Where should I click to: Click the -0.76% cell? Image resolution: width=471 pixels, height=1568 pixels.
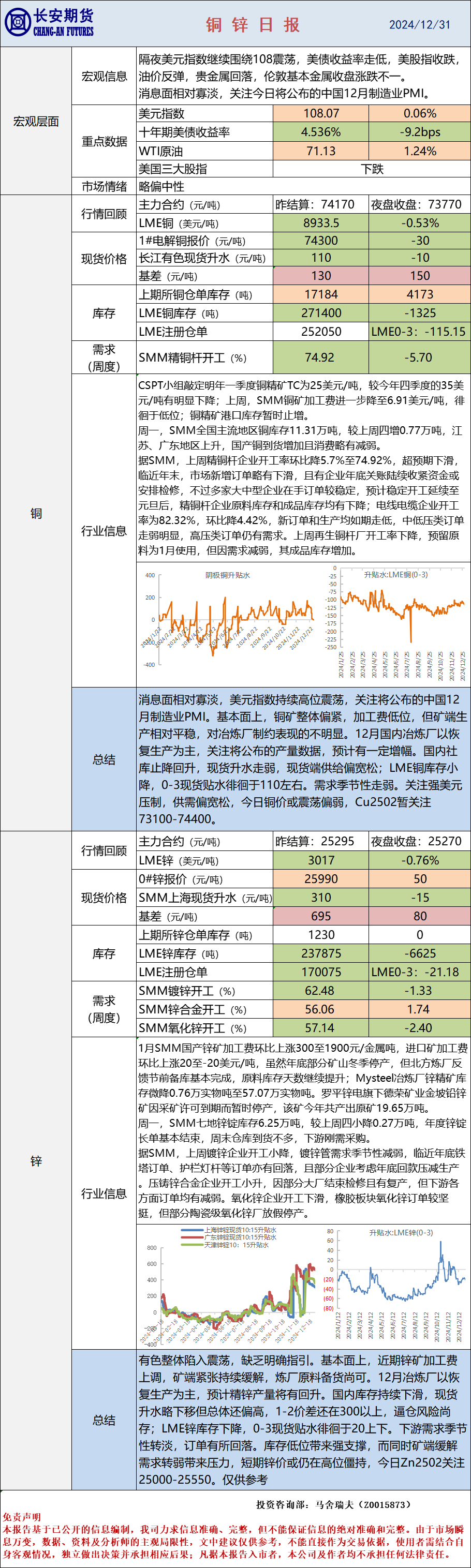(x=420, y=860)
